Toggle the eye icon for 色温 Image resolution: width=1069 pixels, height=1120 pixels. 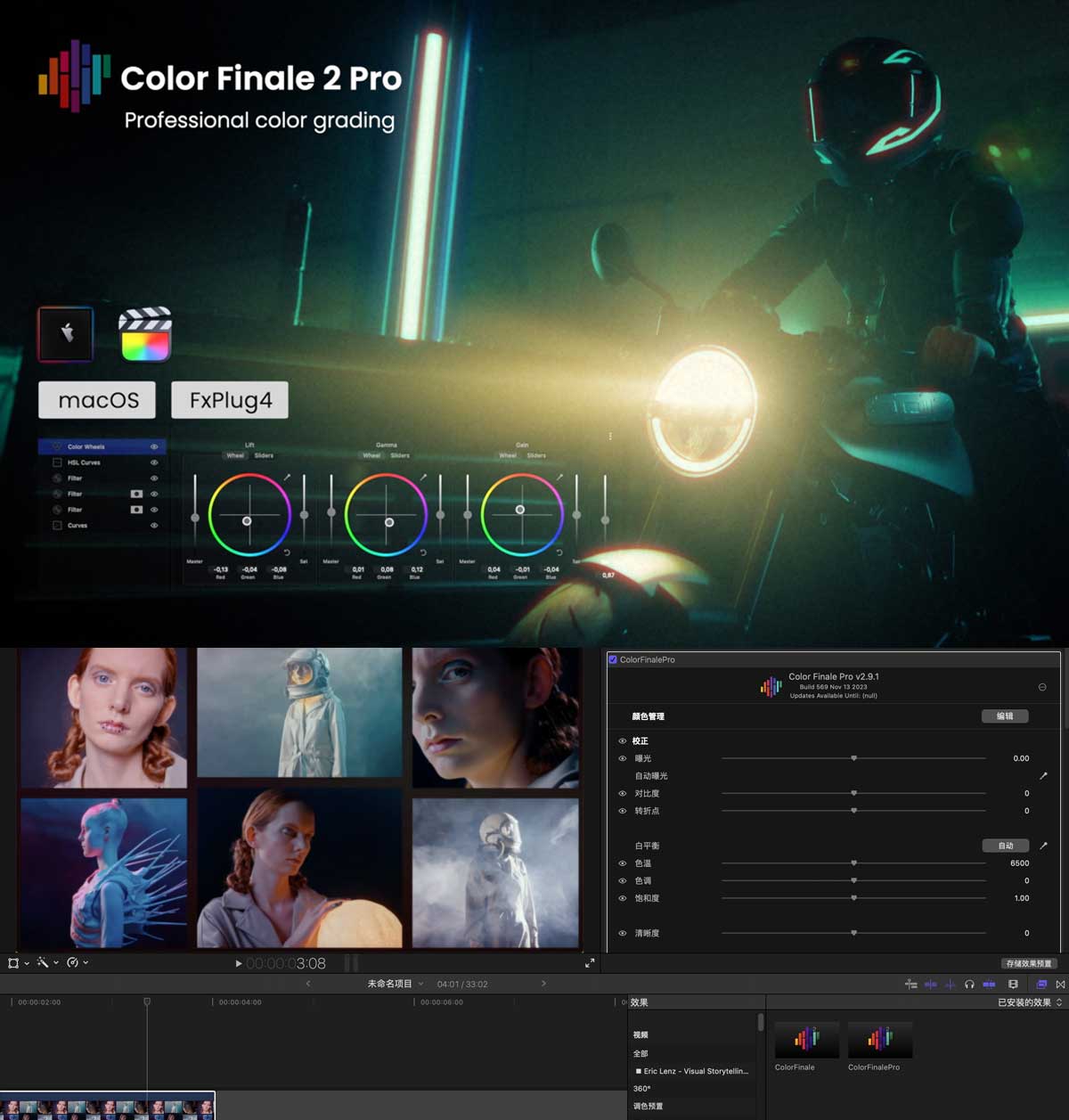(x=623, y=863)
